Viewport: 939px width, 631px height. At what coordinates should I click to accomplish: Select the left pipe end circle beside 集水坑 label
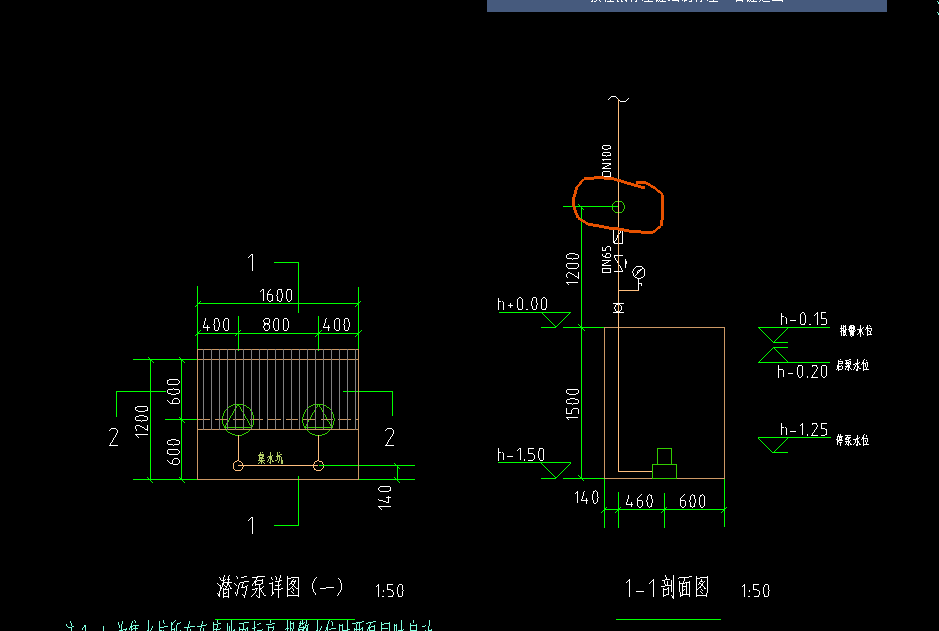point(238,466)
